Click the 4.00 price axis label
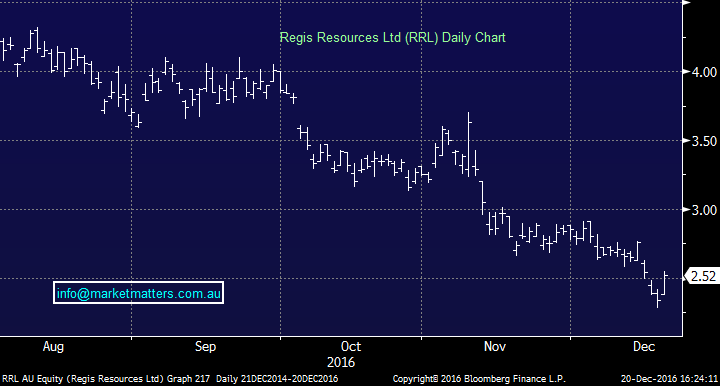Image resolution: width=720 pixels, height=386 pixels. coord(704,72)
